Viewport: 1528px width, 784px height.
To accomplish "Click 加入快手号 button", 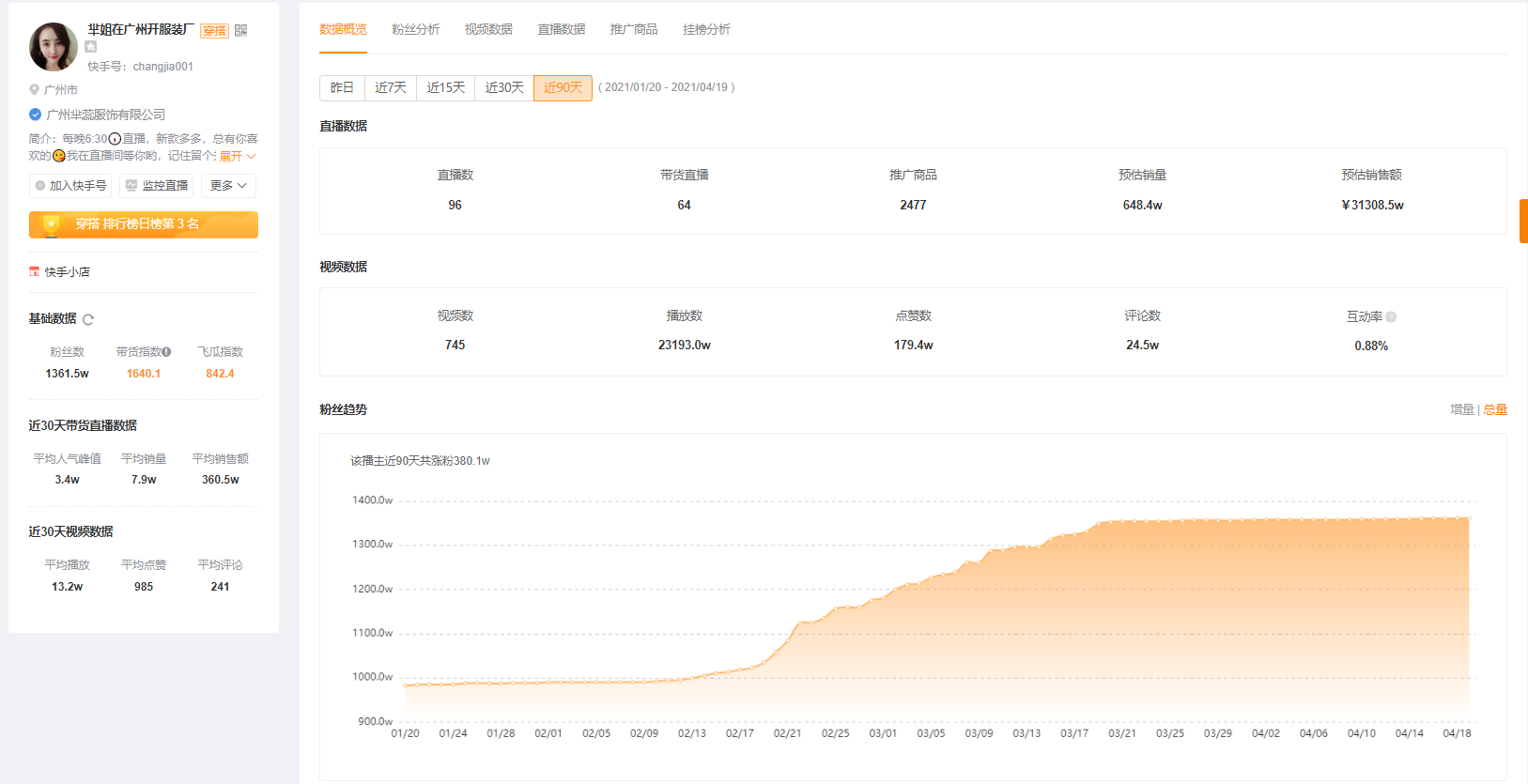I will (x=70, y=186).
